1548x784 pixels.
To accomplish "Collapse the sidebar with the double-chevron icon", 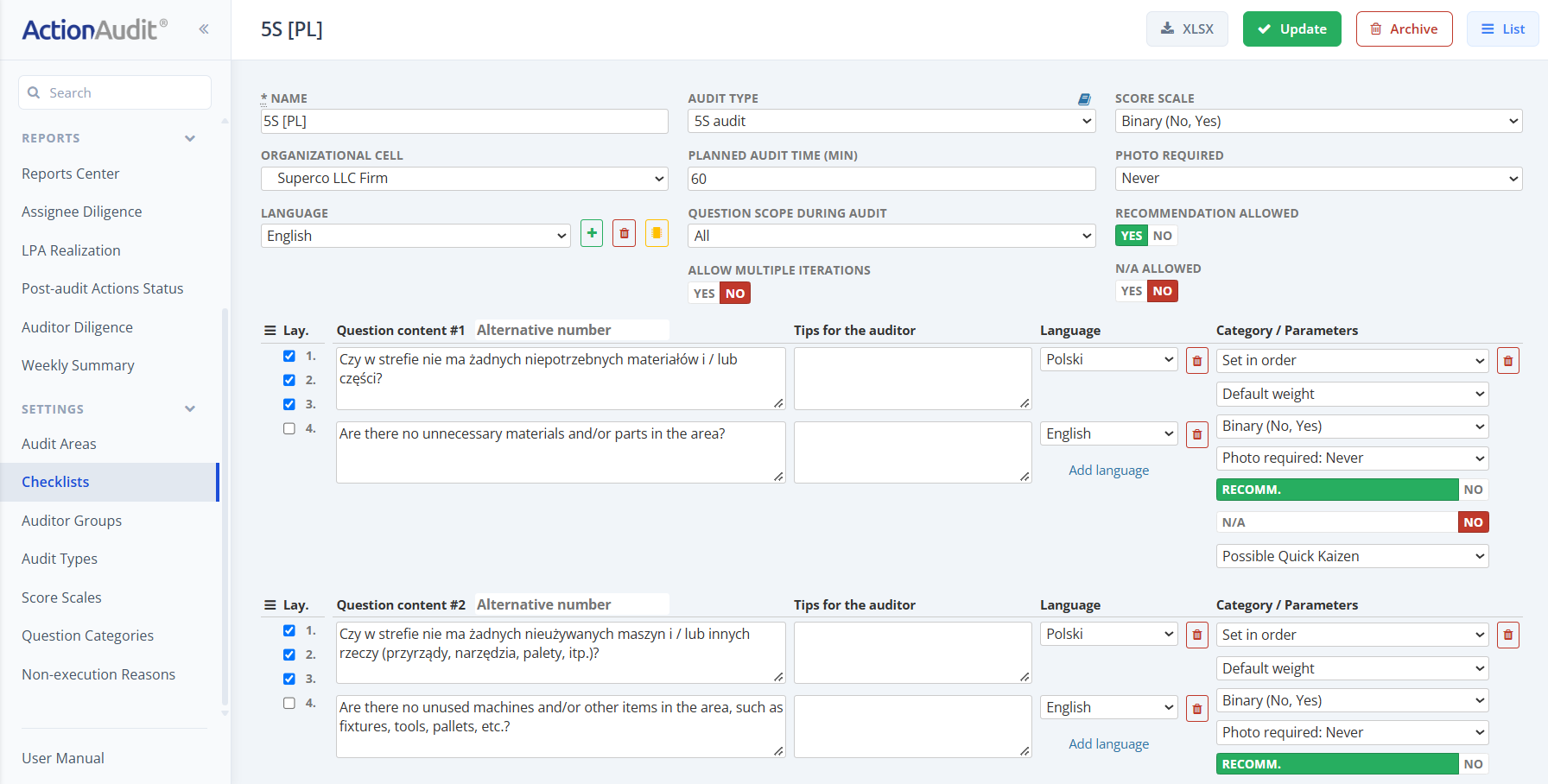I will (x=204, y=29).
